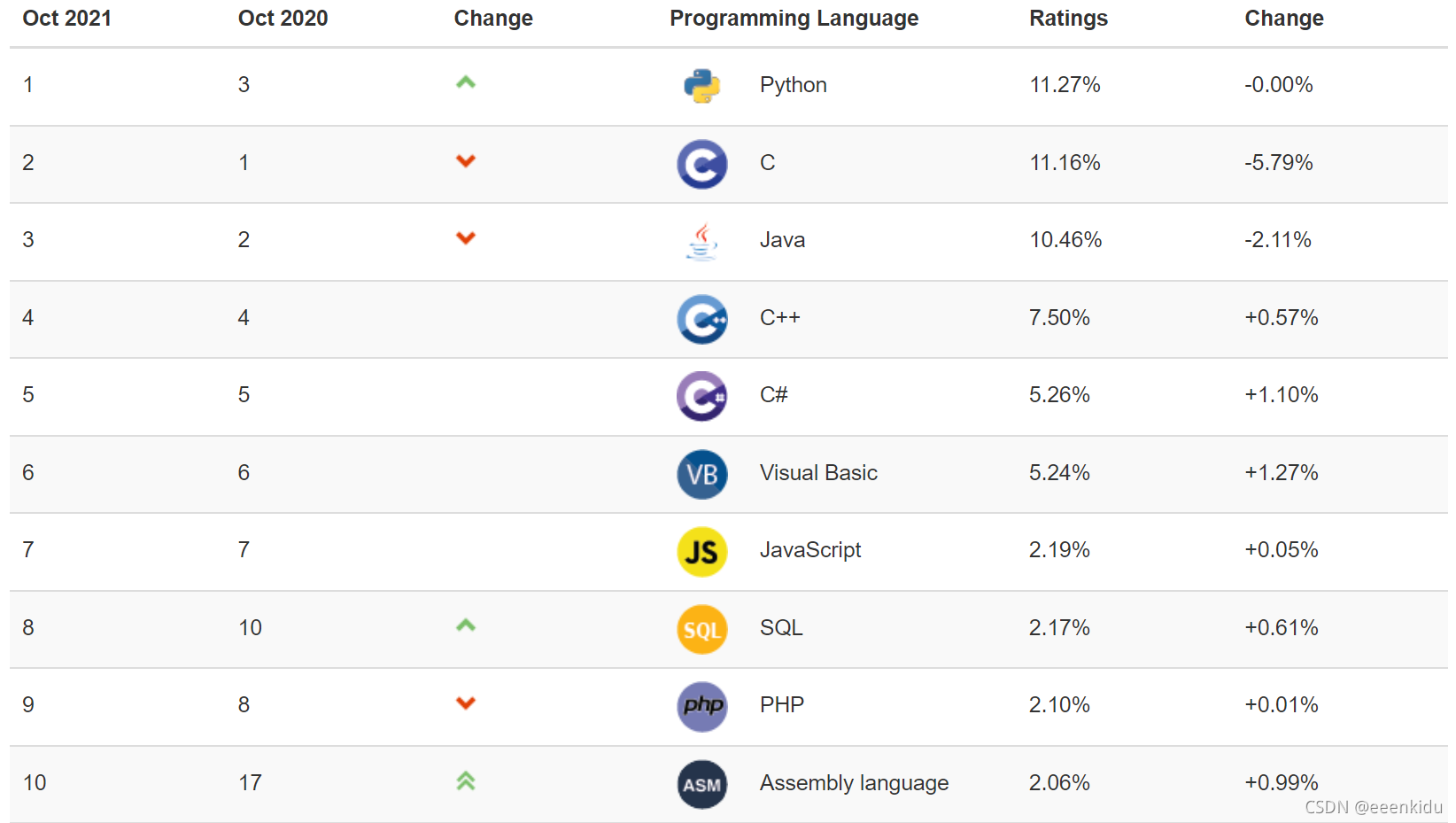
Task: Select the Ratings column header
Action: pyautogui.click(x=1068, y=19)
